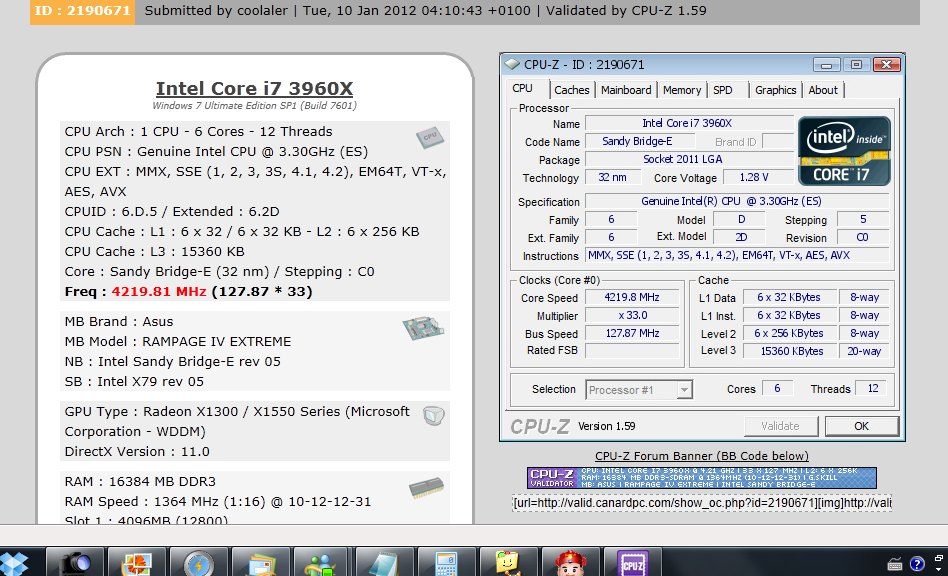Minimize the CPU-Z window
Viewport: 948px width, 576px height.
[x=826, y=64]
